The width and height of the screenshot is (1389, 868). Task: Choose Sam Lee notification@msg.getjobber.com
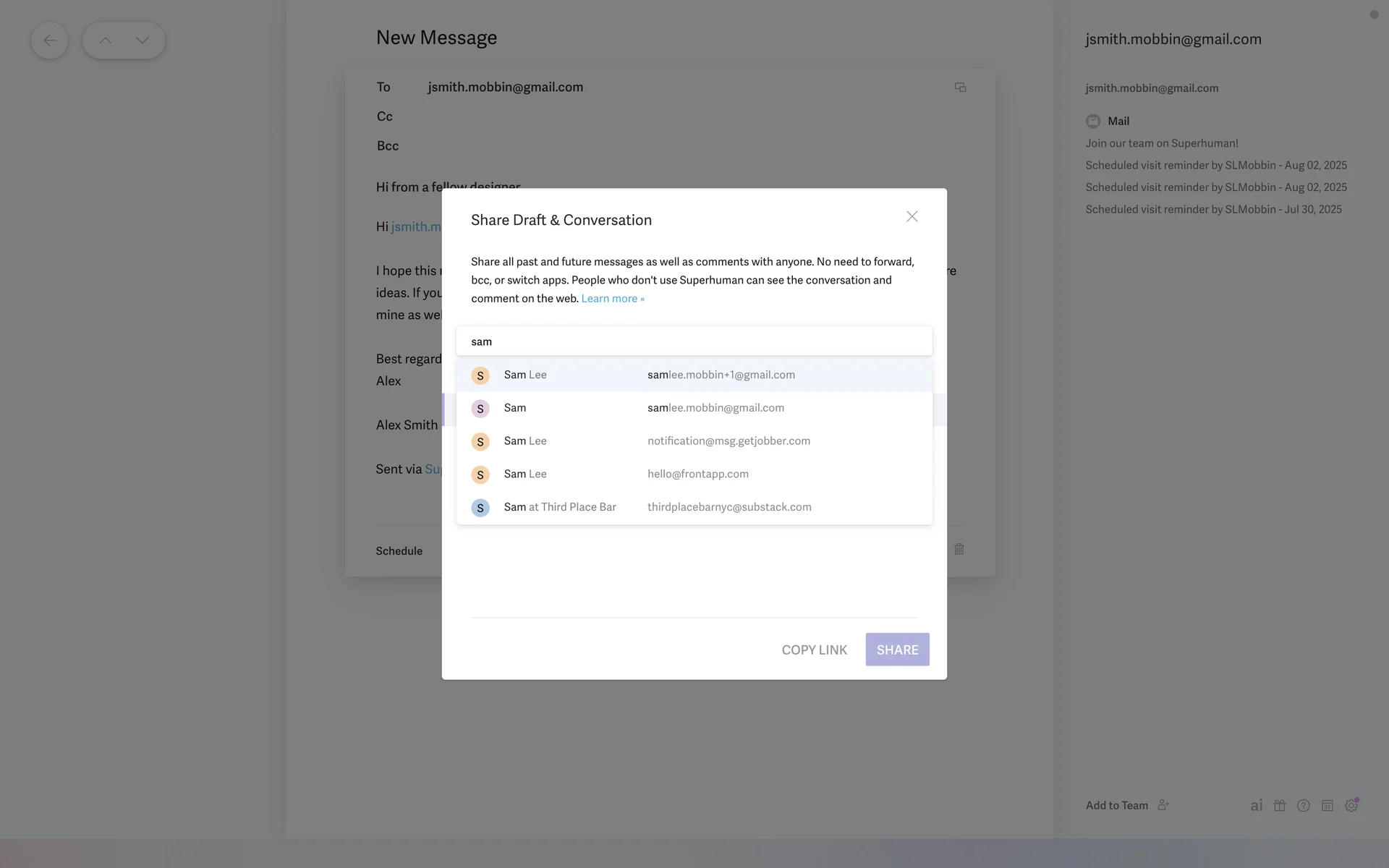pos(693,441)
